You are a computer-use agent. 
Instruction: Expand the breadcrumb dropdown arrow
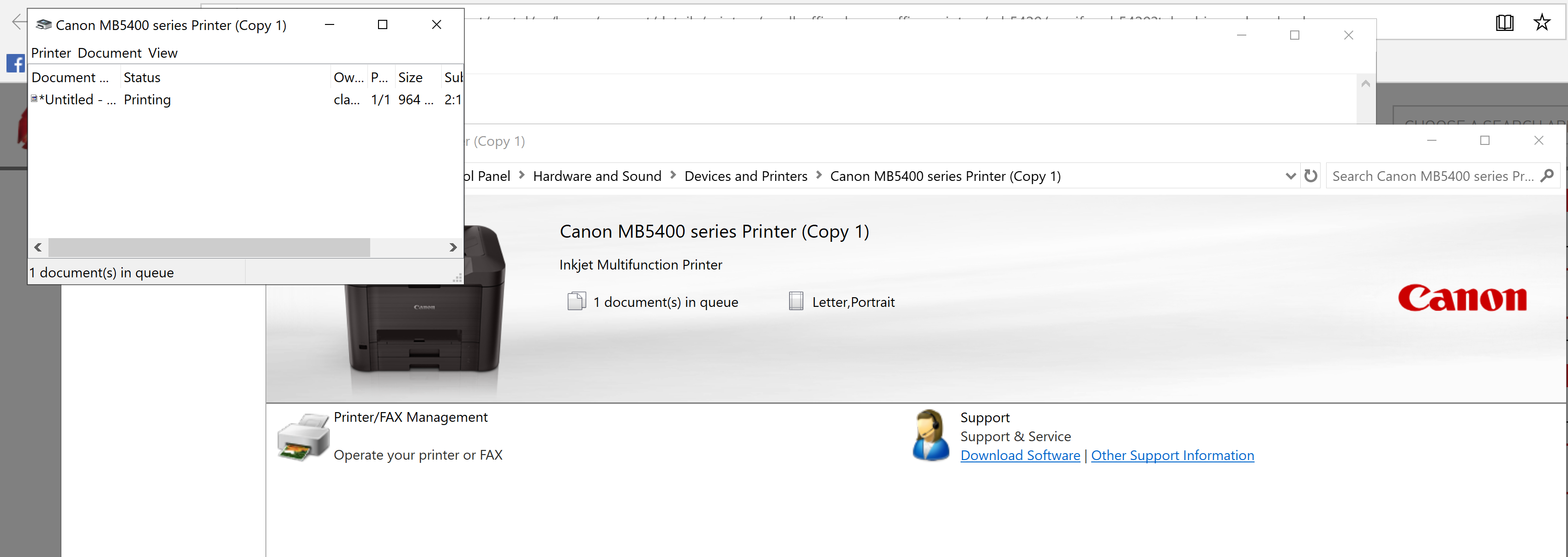[x=1290, y=176]
